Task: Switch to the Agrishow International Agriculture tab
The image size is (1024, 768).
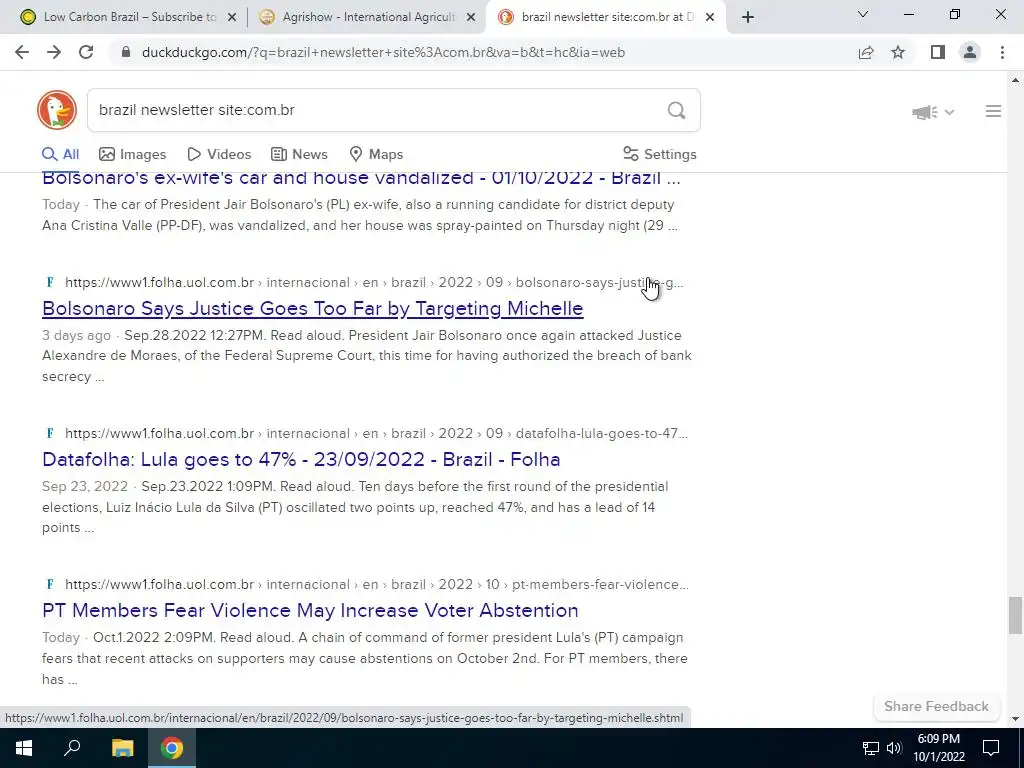Action: pyautogui.click(x=366, y=18)
